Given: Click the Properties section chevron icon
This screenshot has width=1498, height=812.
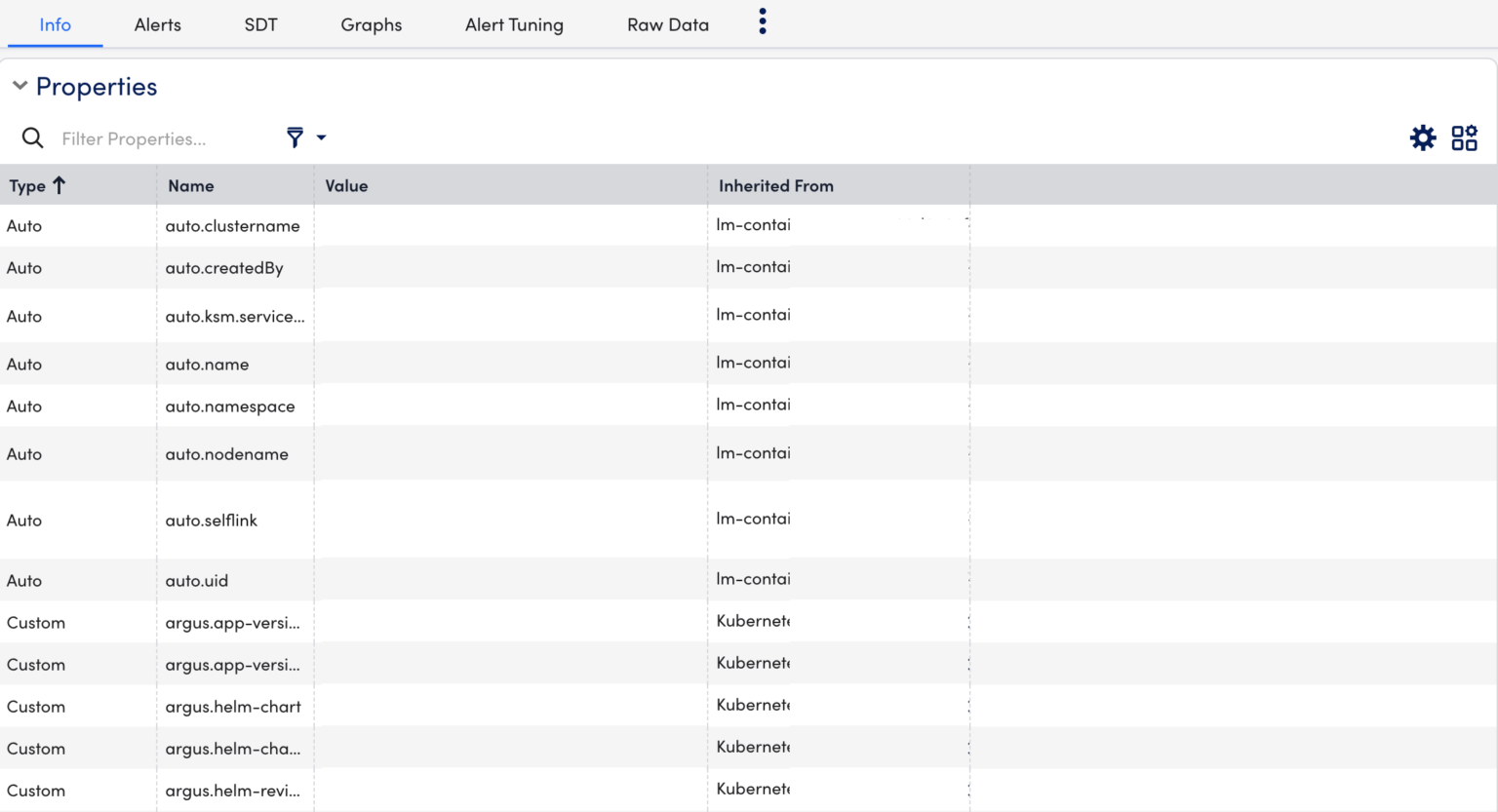Looking at the screenshot, I should (x=19, y=85).
